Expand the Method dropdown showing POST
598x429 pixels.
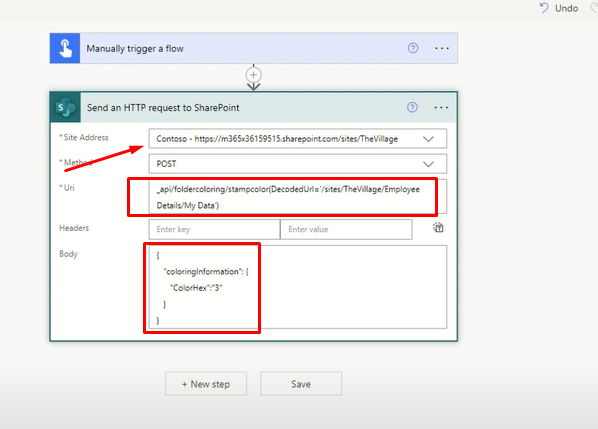428,164
